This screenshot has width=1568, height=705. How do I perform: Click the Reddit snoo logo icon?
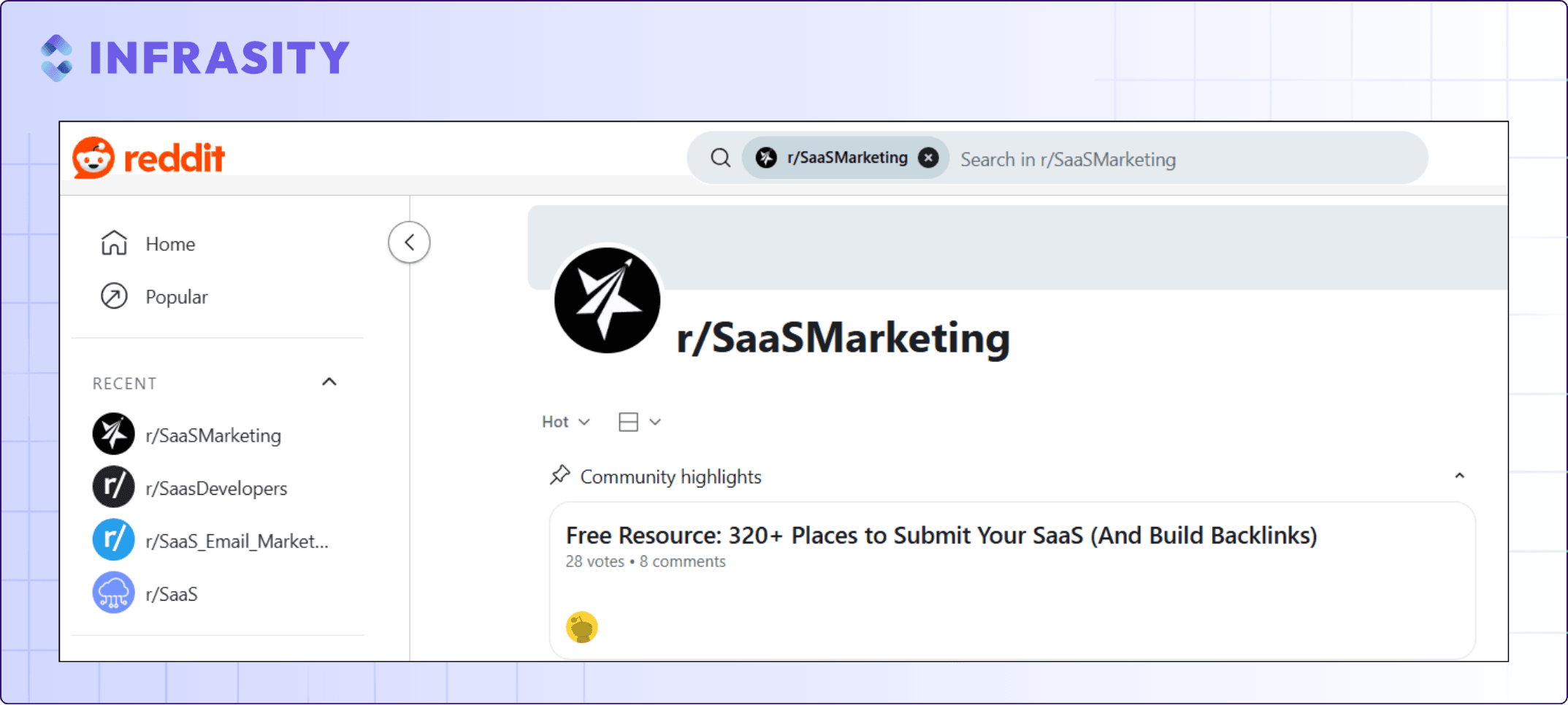(x=93, y=158)
